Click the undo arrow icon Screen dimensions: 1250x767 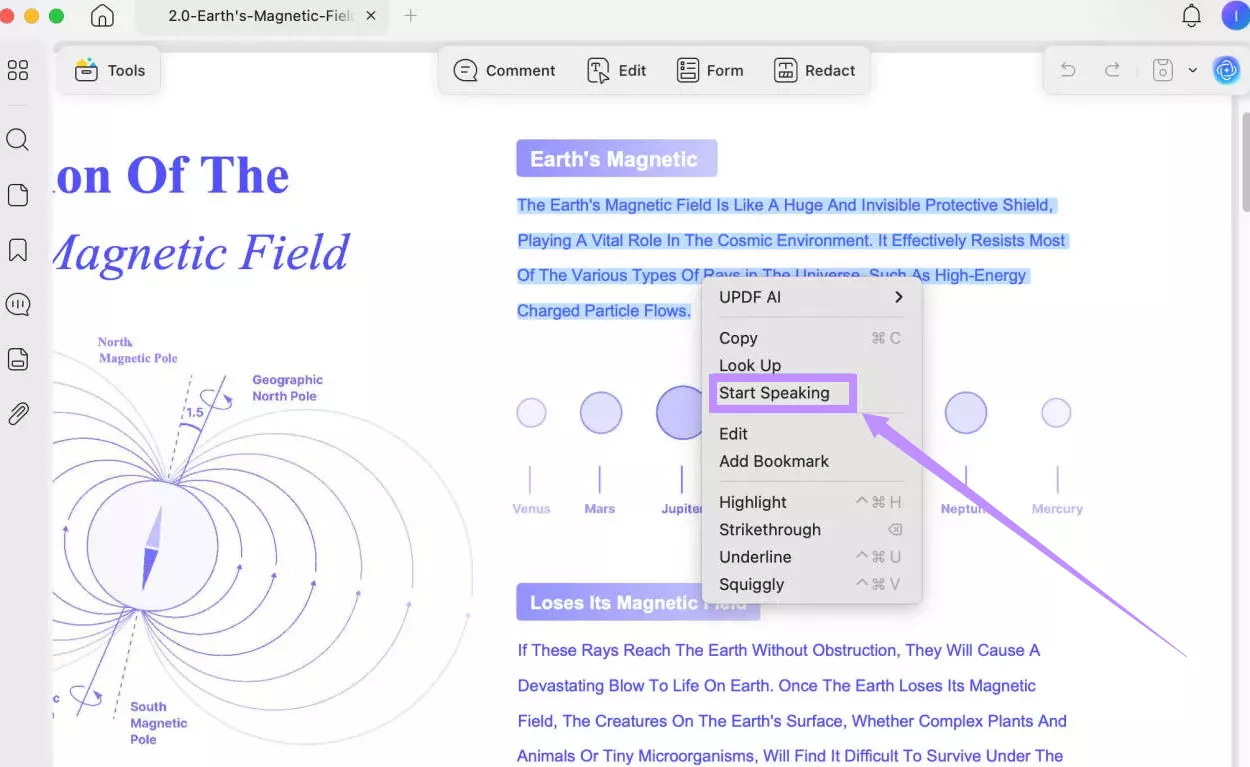pyautogui.click(x=1068, y=70)
